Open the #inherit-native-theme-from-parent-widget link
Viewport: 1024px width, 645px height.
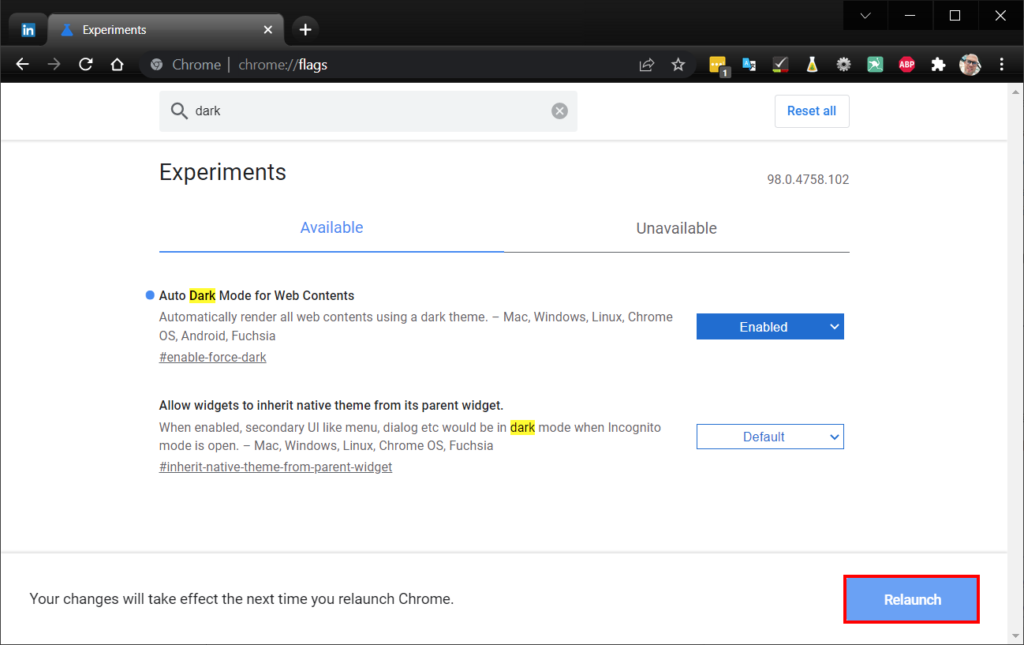tap(276, 467)
